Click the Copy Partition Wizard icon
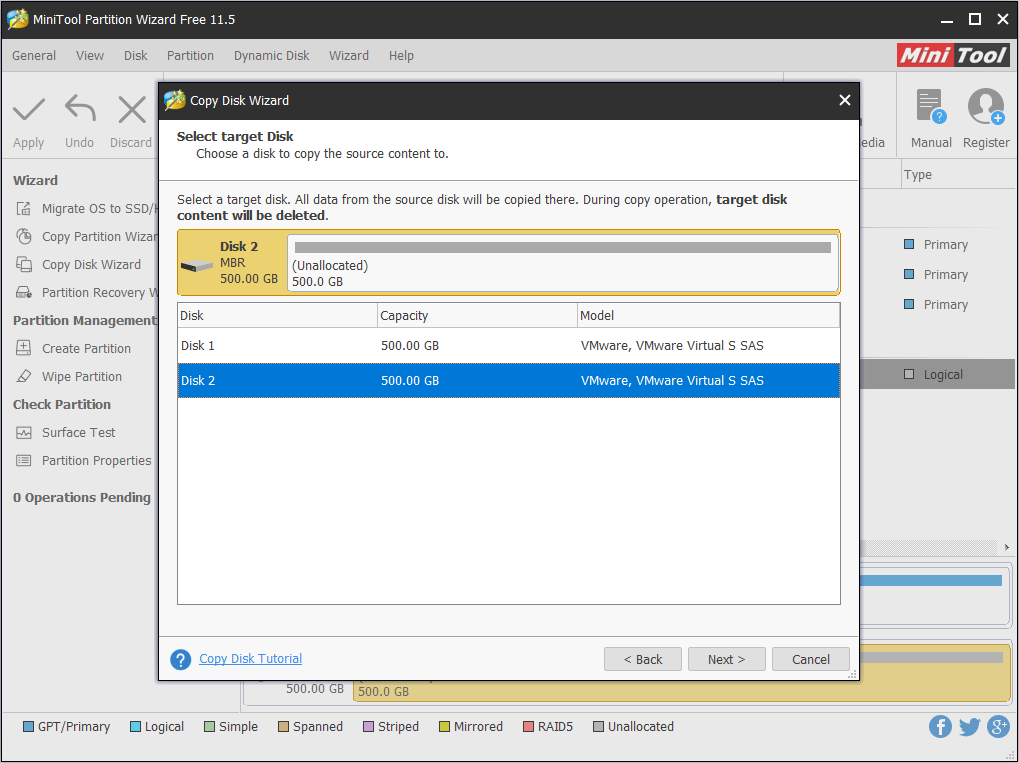 pyautogui.click(x=23, y=237)
